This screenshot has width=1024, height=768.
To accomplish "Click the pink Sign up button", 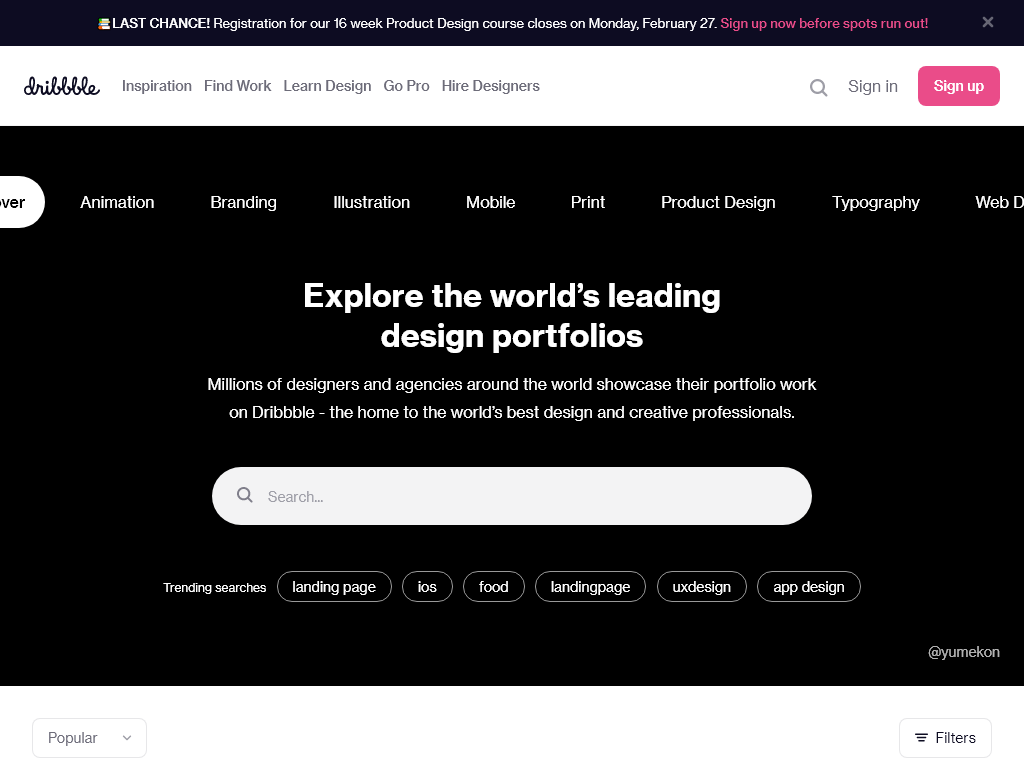I will tap(958, 86).
